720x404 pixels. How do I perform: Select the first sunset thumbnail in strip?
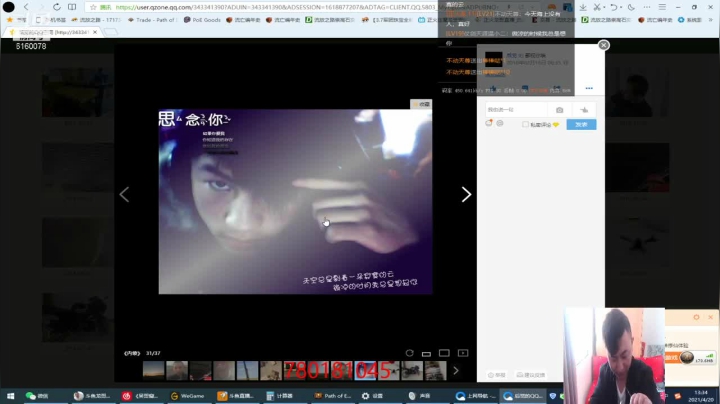point(153,370)
